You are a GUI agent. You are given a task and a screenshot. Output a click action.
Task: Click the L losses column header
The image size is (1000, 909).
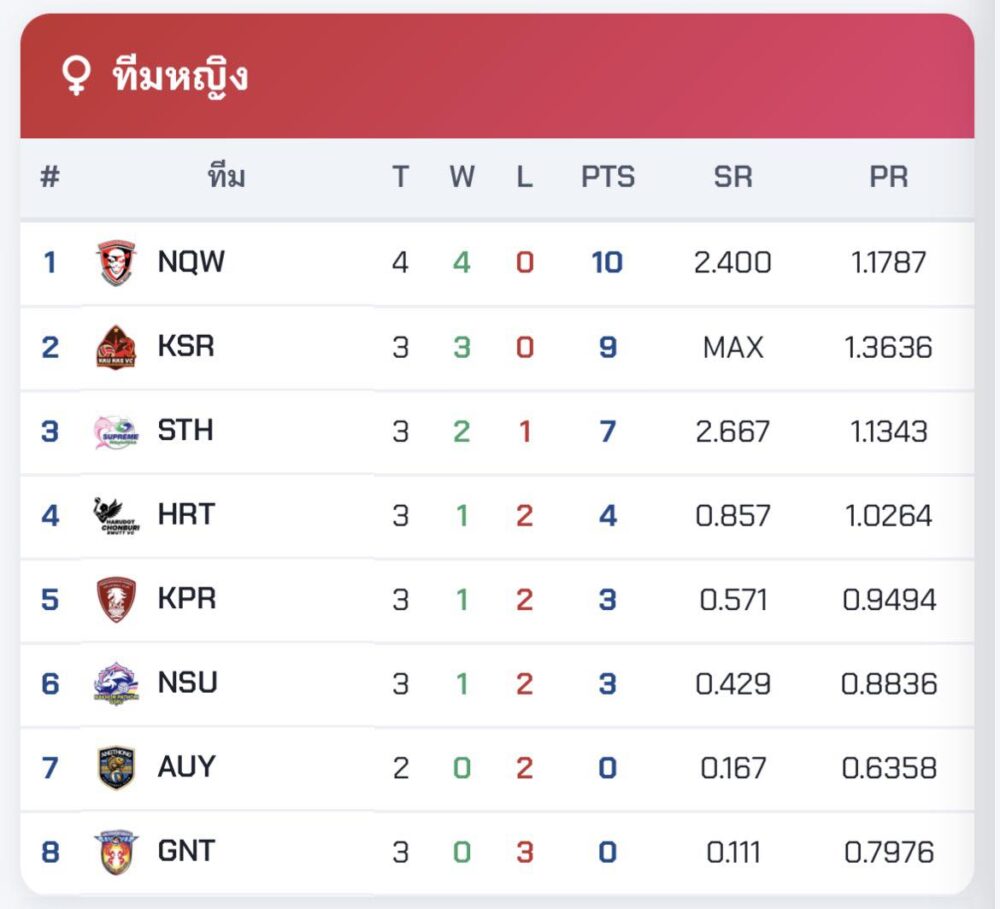(x=524, y=177)
